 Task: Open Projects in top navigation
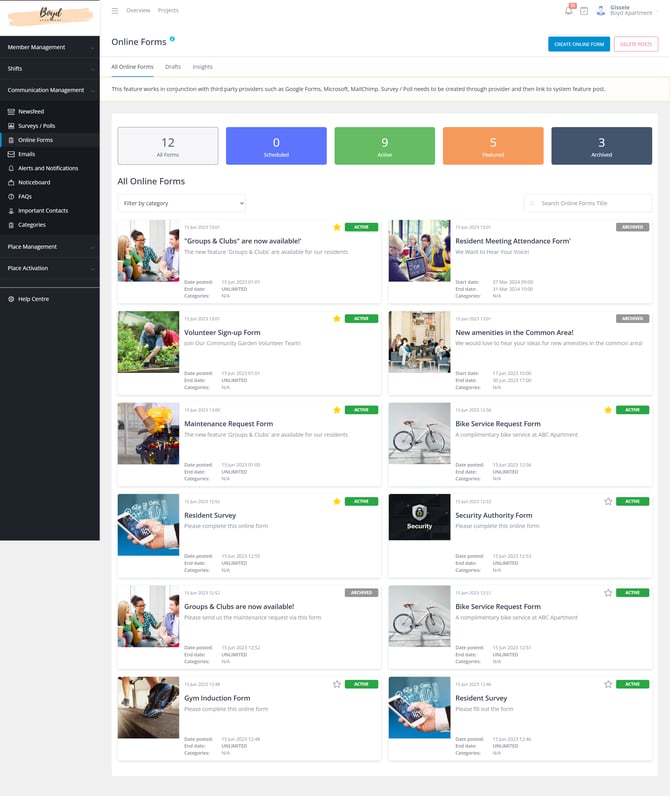pos(168,10)
